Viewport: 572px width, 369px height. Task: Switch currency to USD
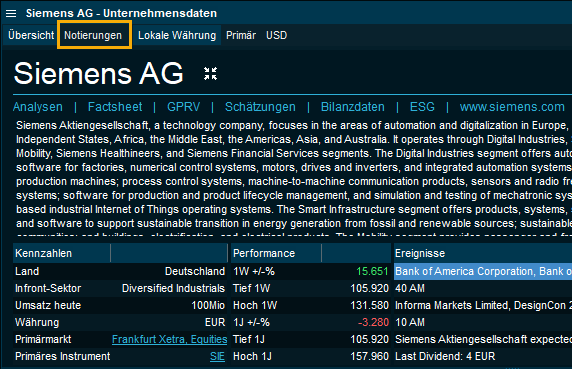tap(277, 35)
